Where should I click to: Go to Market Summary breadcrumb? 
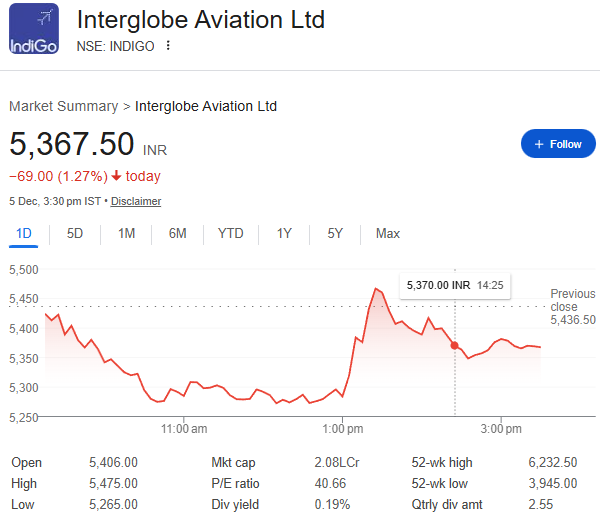click(62, 106)
